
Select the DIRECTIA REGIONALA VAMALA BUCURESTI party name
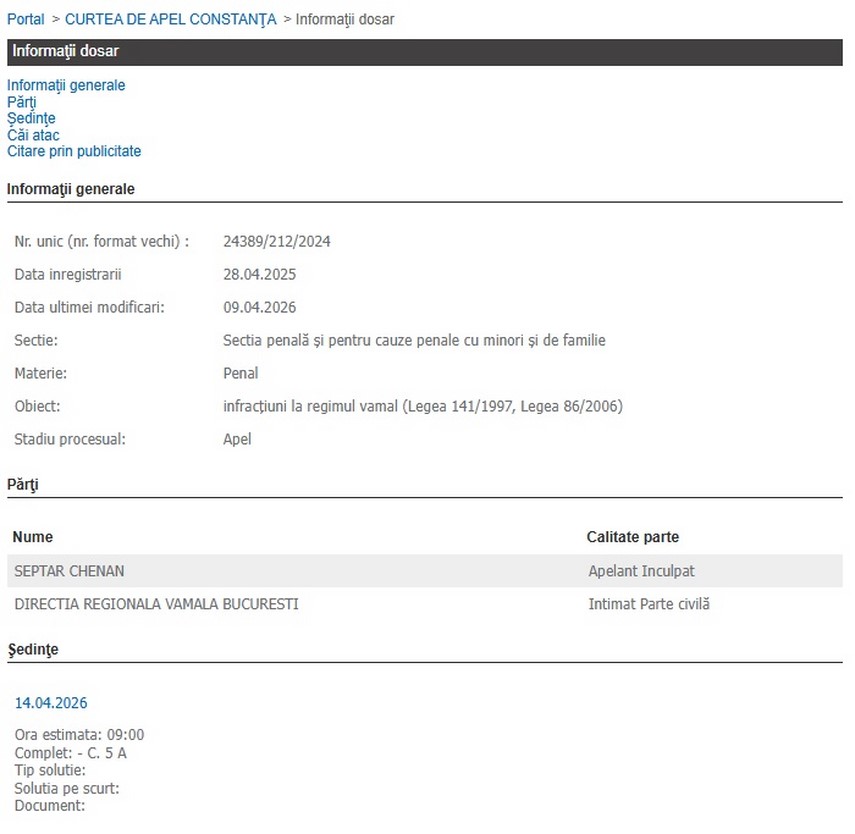coord(156,604)
